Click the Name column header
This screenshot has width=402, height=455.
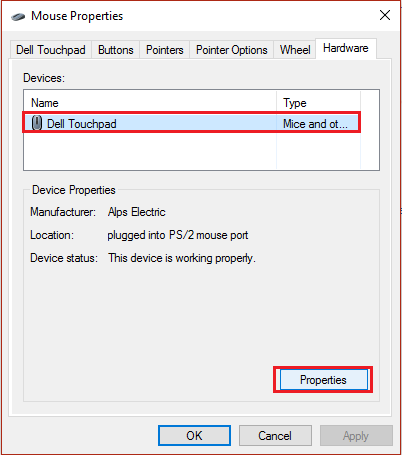coord(150,103)
